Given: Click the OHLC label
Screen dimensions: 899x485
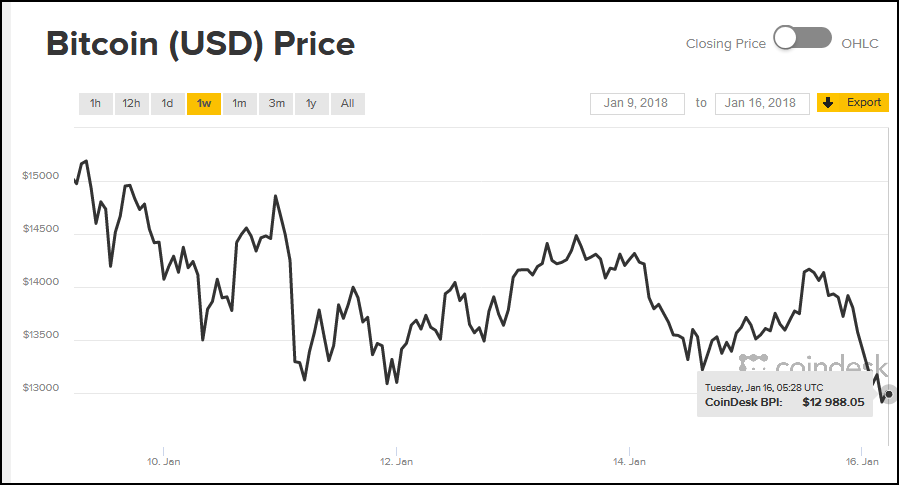Looking at the screenshot, I should 860,44.
